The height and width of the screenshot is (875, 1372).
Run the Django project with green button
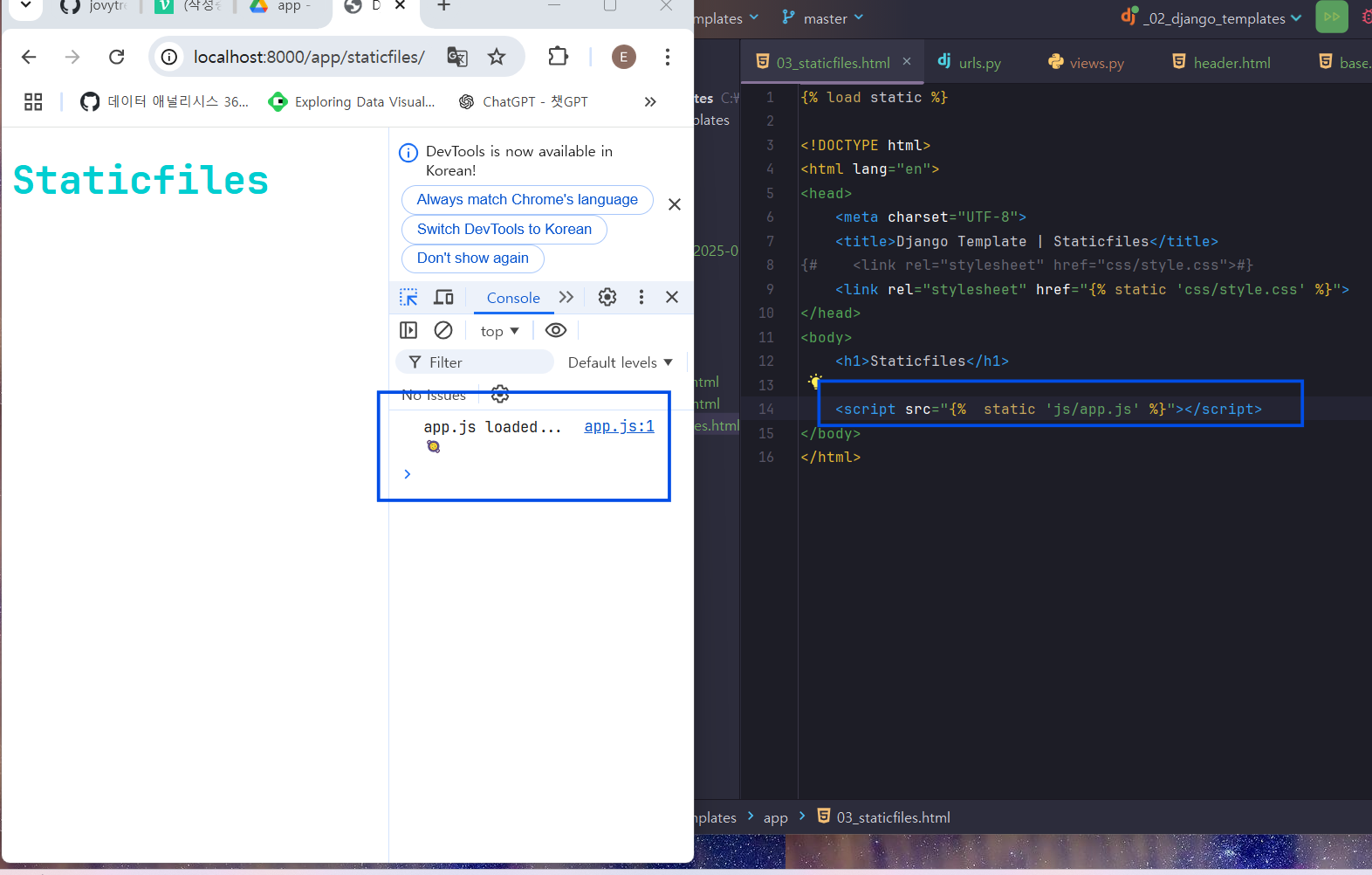click(x=1331, y=17)
